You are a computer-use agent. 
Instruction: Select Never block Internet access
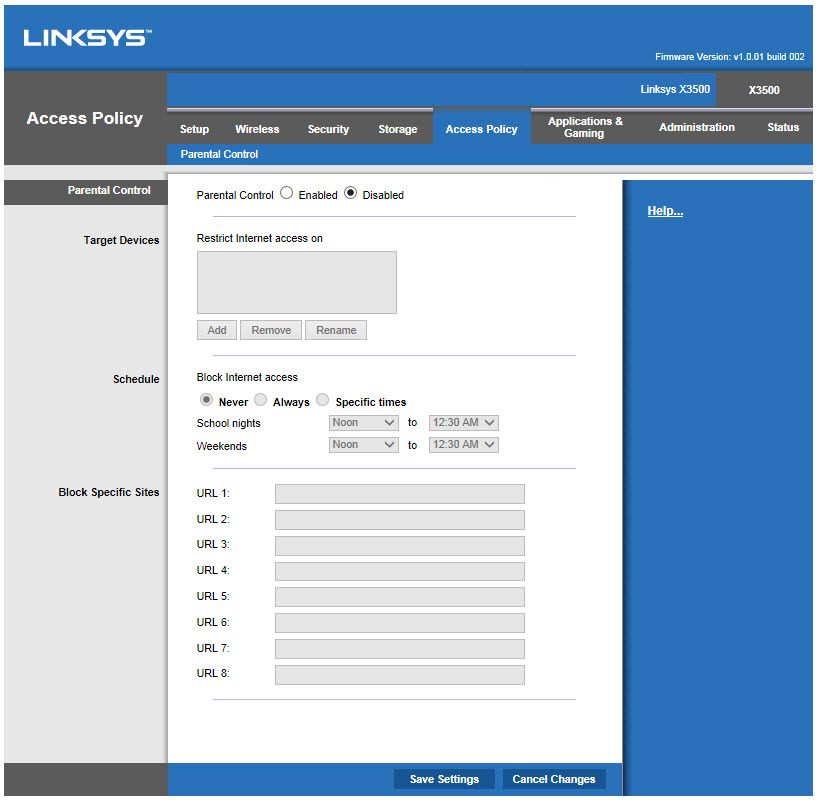pyautogui.click(x=206, y=400)
